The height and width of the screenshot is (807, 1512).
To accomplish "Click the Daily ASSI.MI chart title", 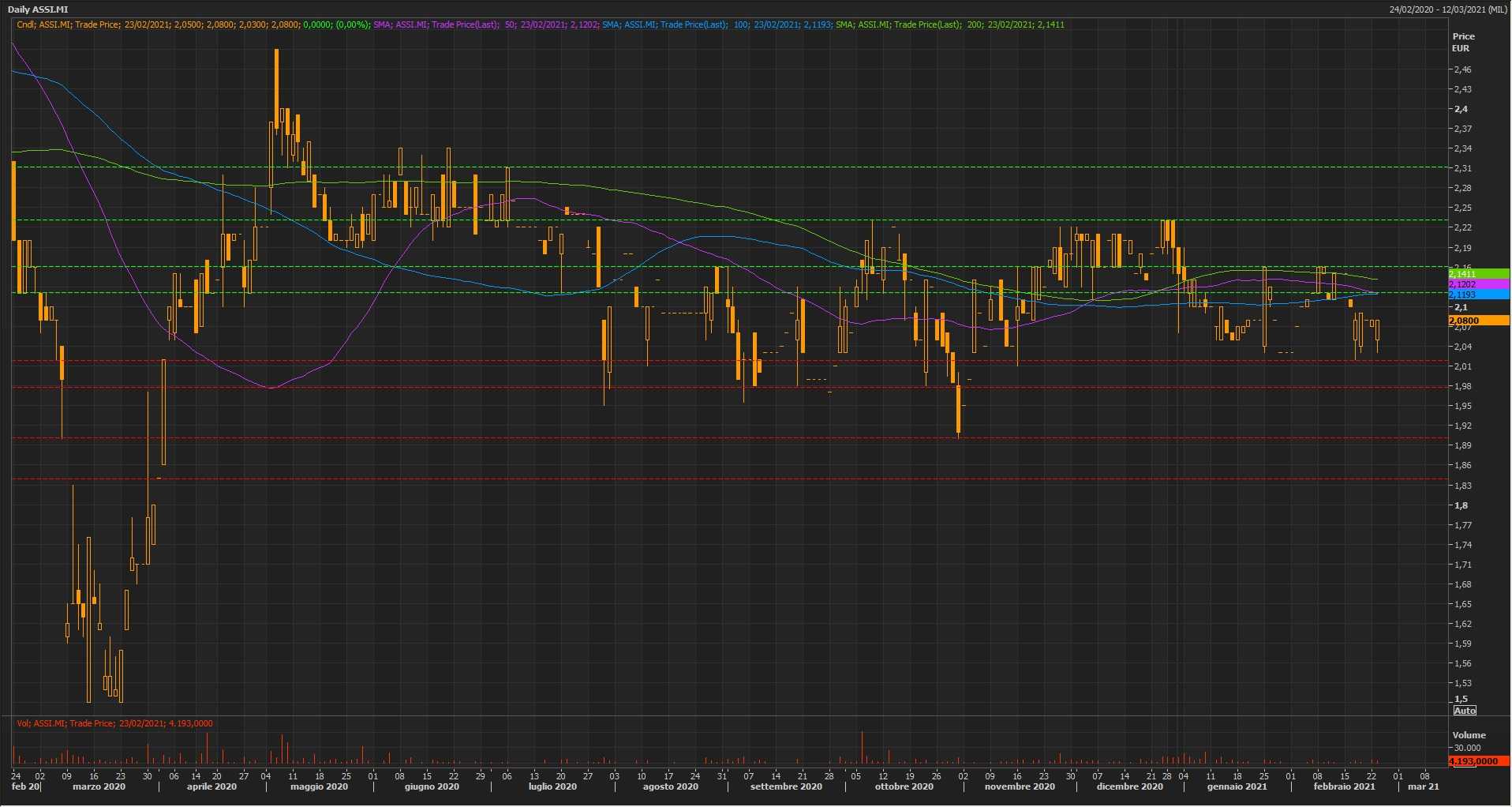I will (x=38, y=9).
